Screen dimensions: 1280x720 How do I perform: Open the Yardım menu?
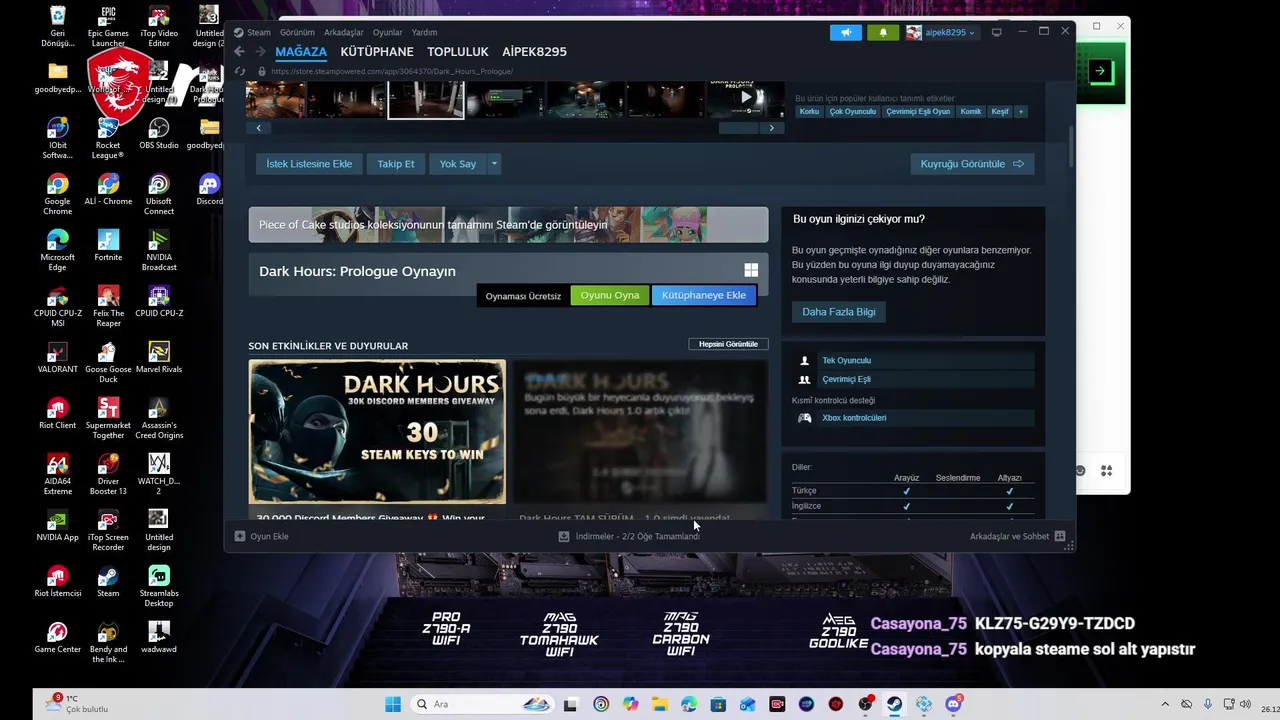tap(424, 32)
